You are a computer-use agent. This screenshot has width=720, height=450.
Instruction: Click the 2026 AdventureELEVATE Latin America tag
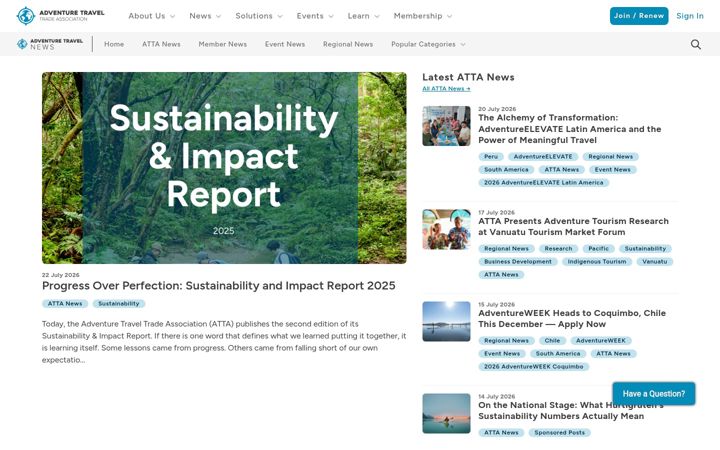[544, 182]
